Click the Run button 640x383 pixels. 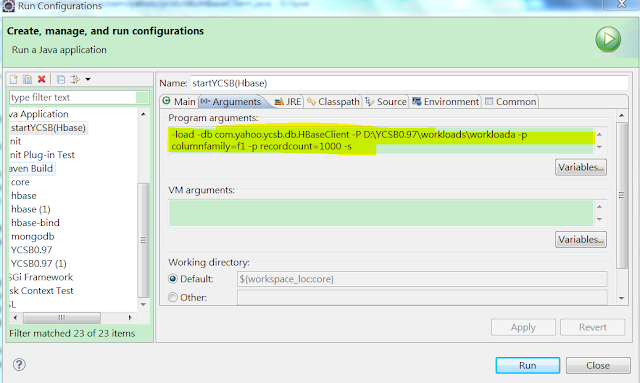pos(528,365)
